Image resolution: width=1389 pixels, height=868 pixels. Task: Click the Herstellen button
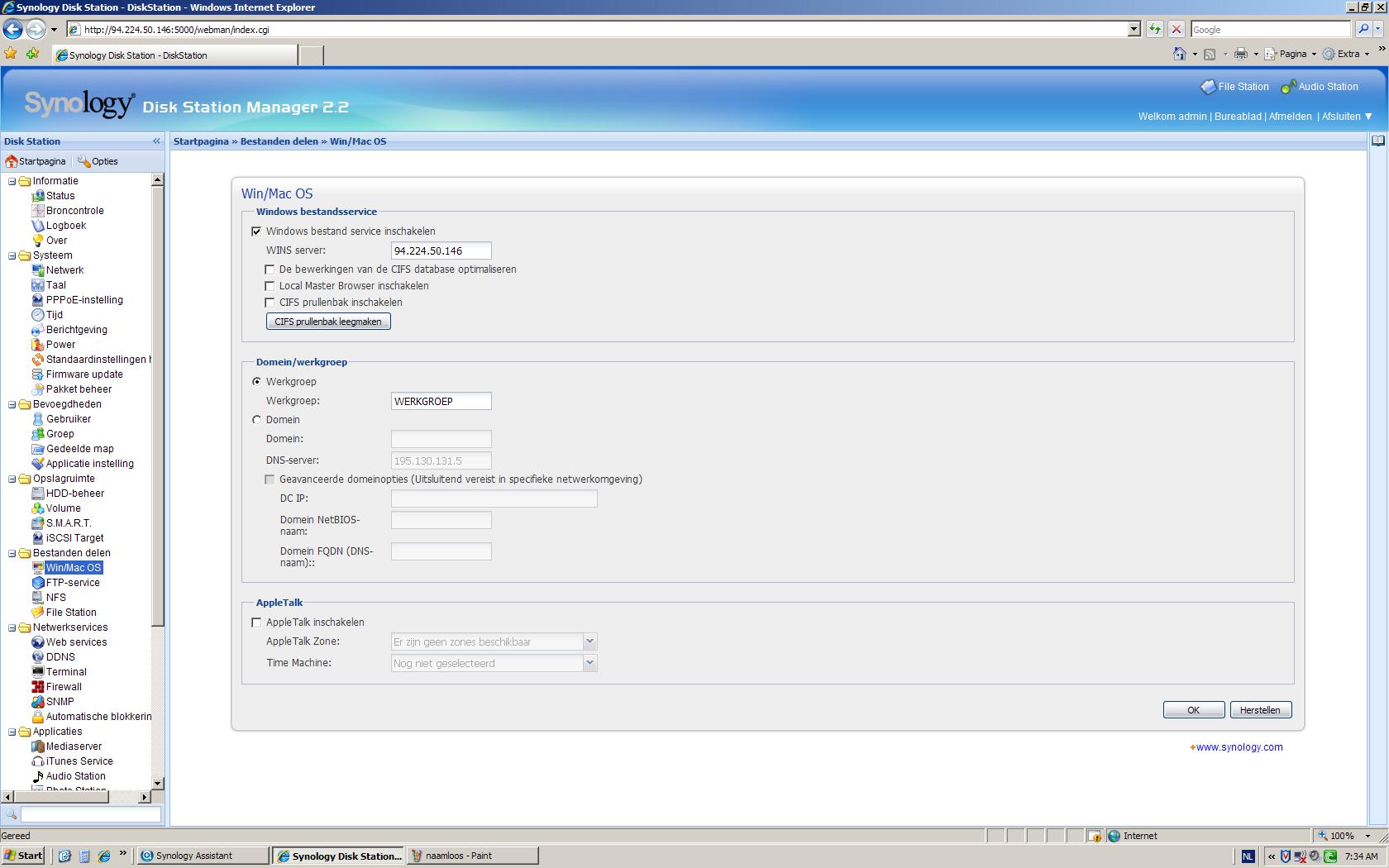tap(1260, 710)
